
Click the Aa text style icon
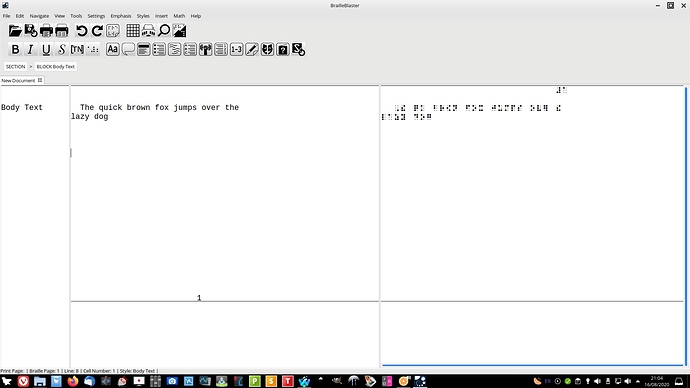113,49
